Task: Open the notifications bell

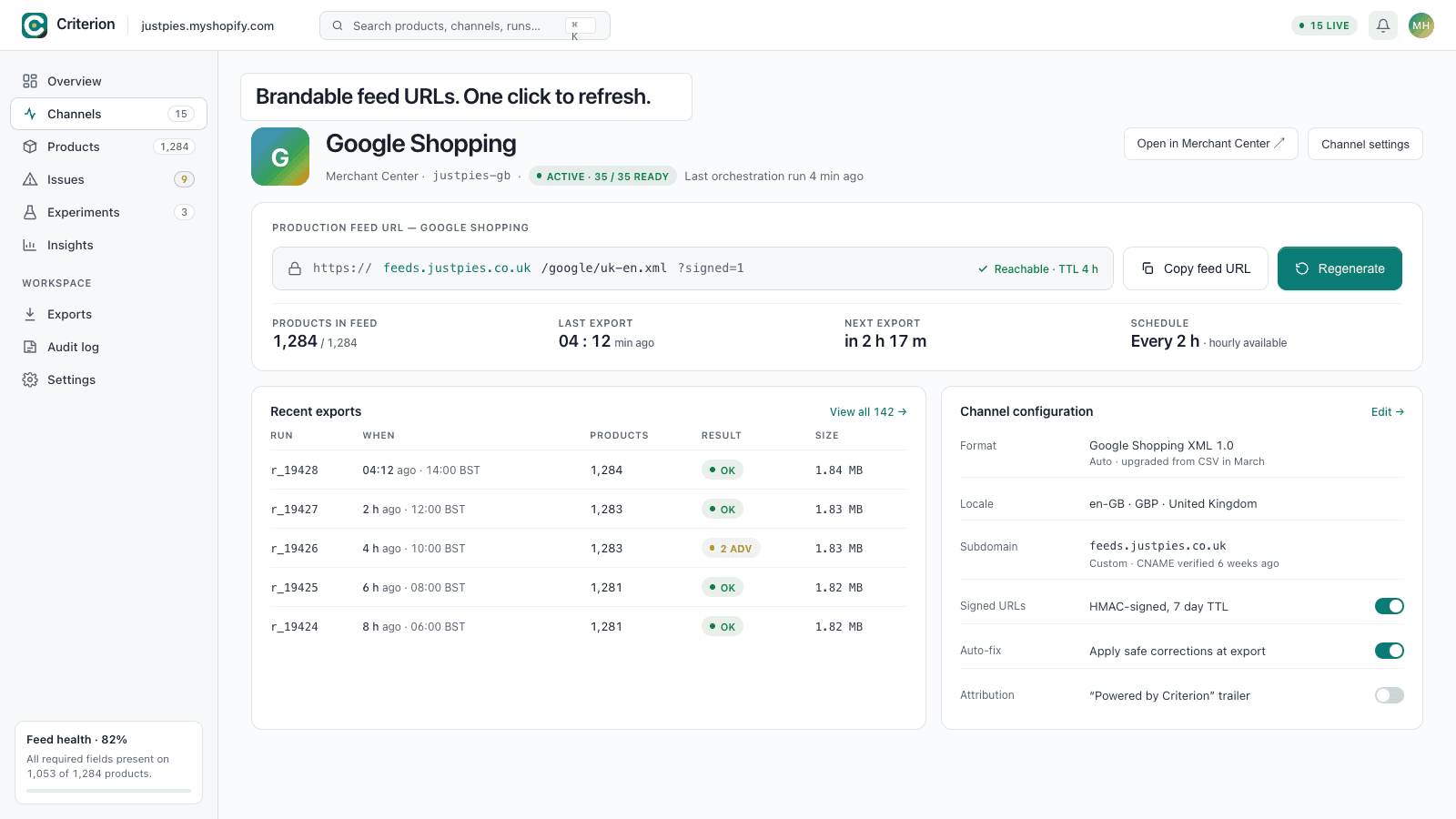Action: 1383,25
